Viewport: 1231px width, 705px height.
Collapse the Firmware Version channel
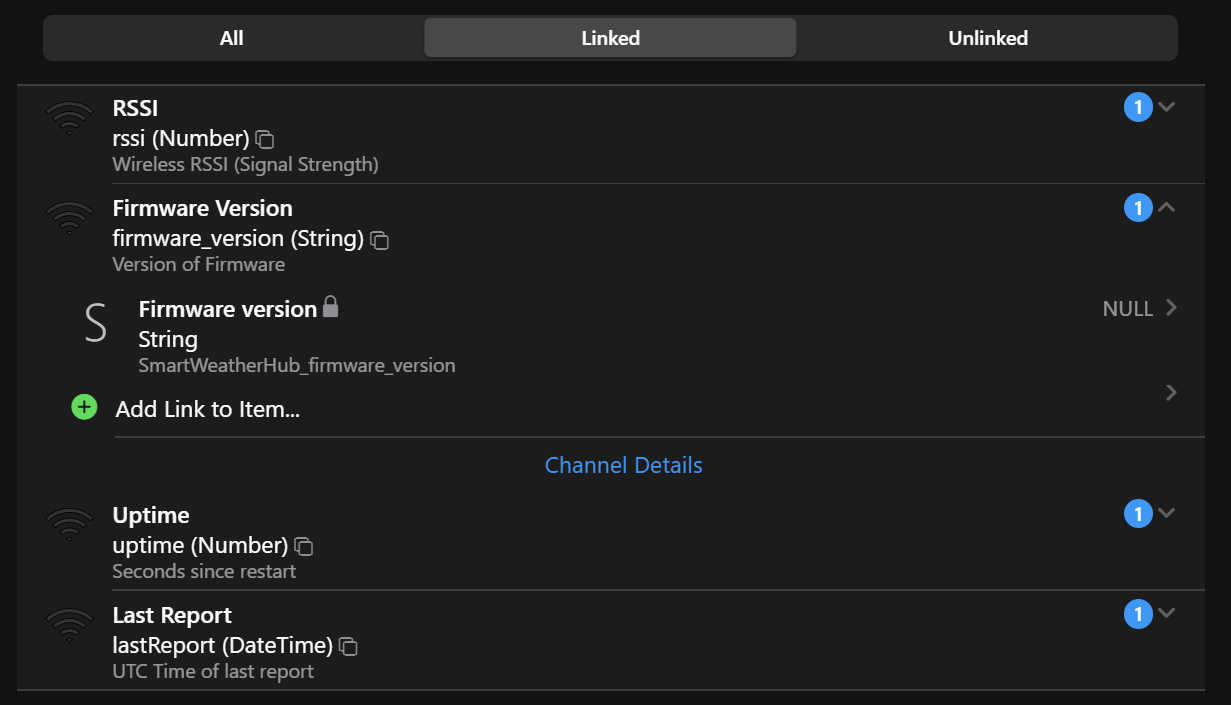pyautogui.click(x=1166, y=207)
